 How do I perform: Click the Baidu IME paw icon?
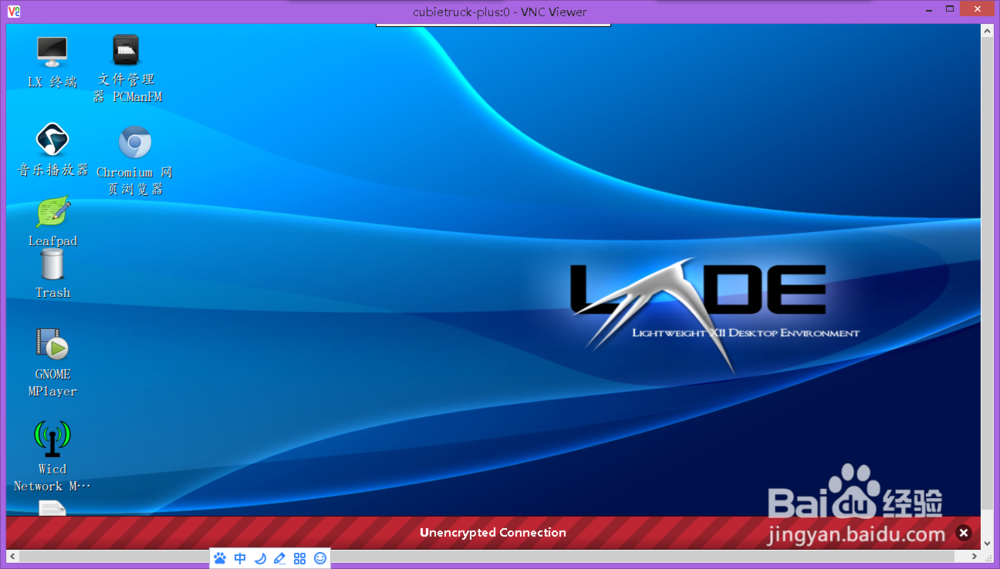tap(220, 559)
